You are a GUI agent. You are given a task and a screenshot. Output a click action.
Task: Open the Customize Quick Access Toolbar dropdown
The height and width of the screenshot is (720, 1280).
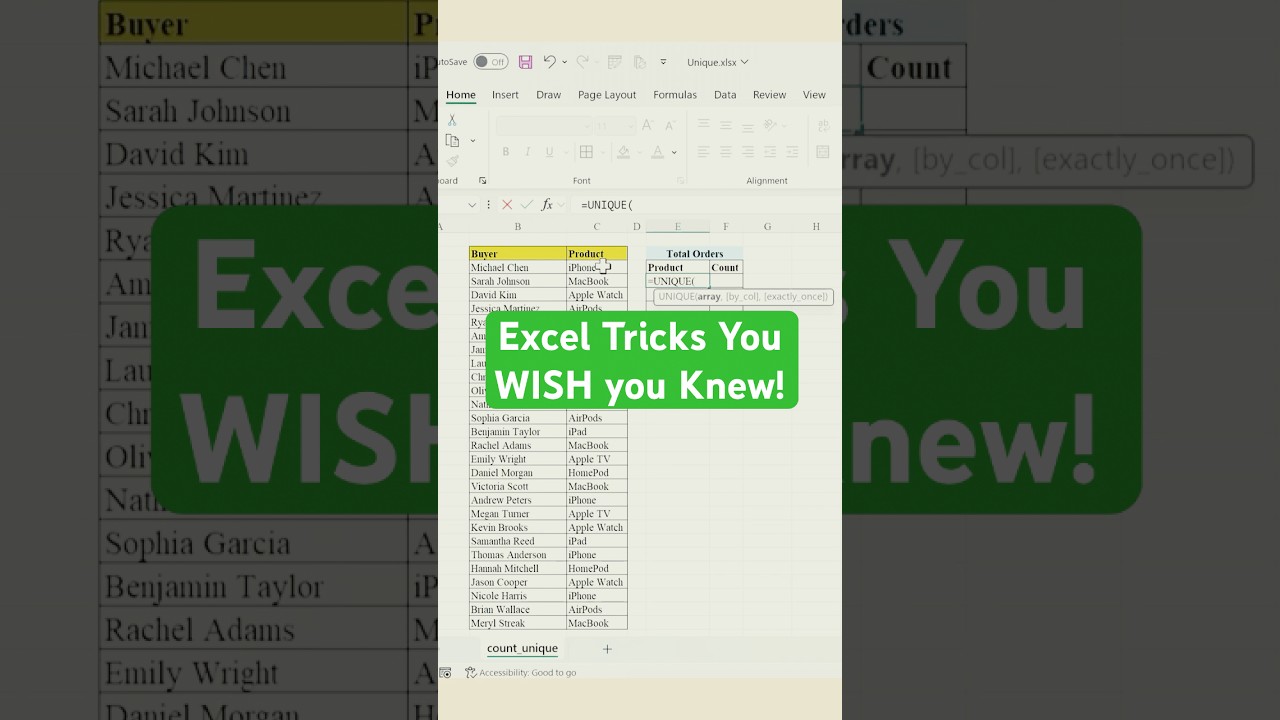pos(663,62)
